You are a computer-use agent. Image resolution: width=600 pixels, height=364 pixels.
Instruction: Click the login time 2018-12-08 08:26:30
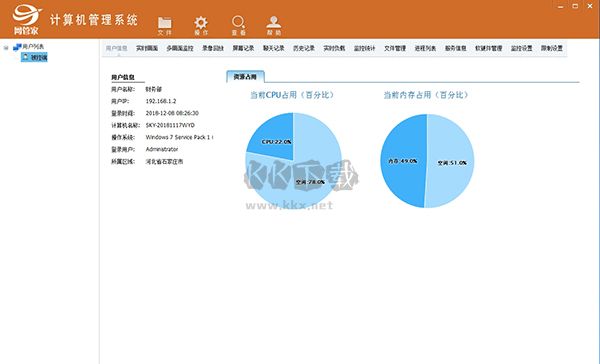click(172, 113)
